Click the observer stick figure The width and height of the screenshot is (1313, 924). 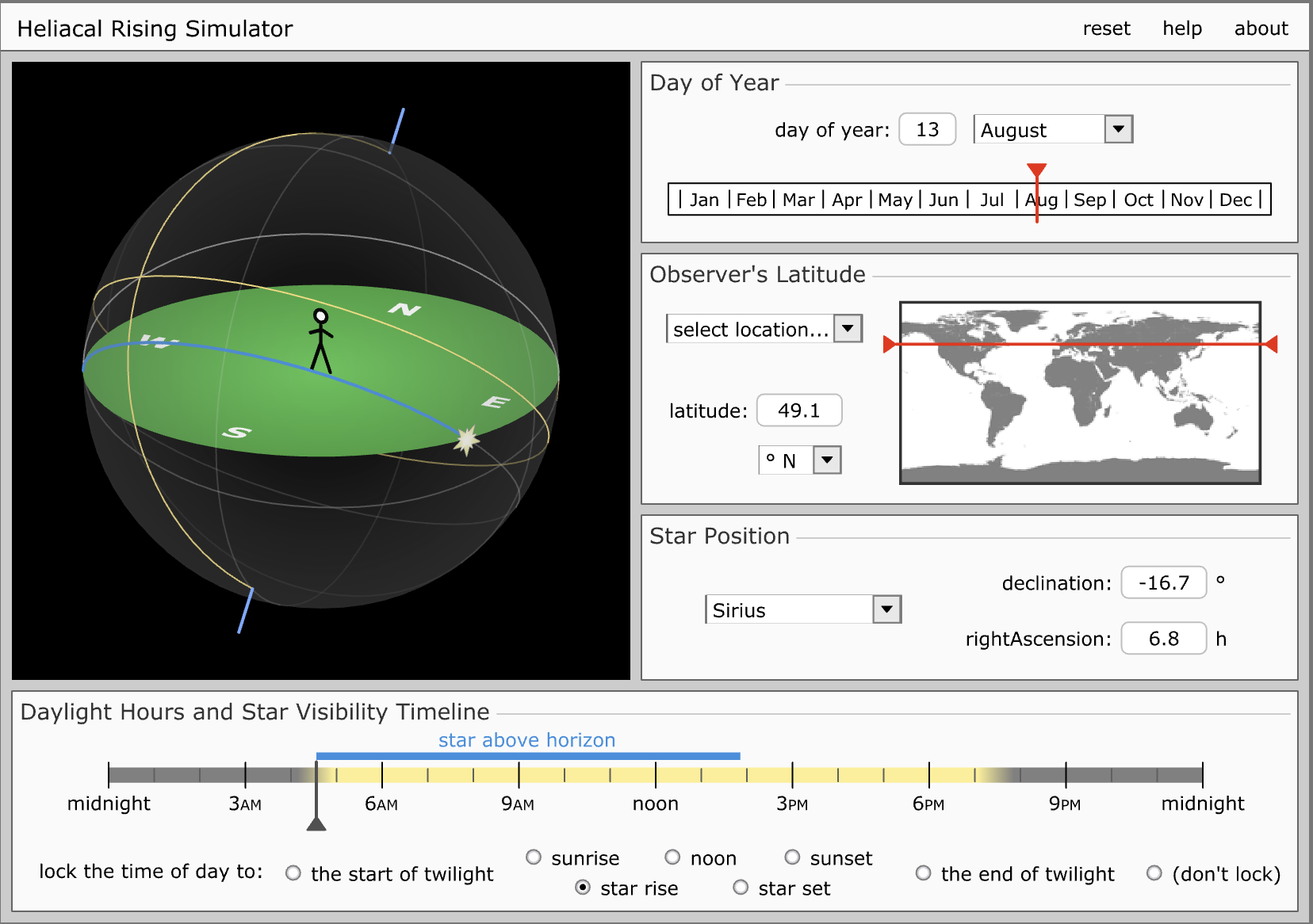click(320, 341)
